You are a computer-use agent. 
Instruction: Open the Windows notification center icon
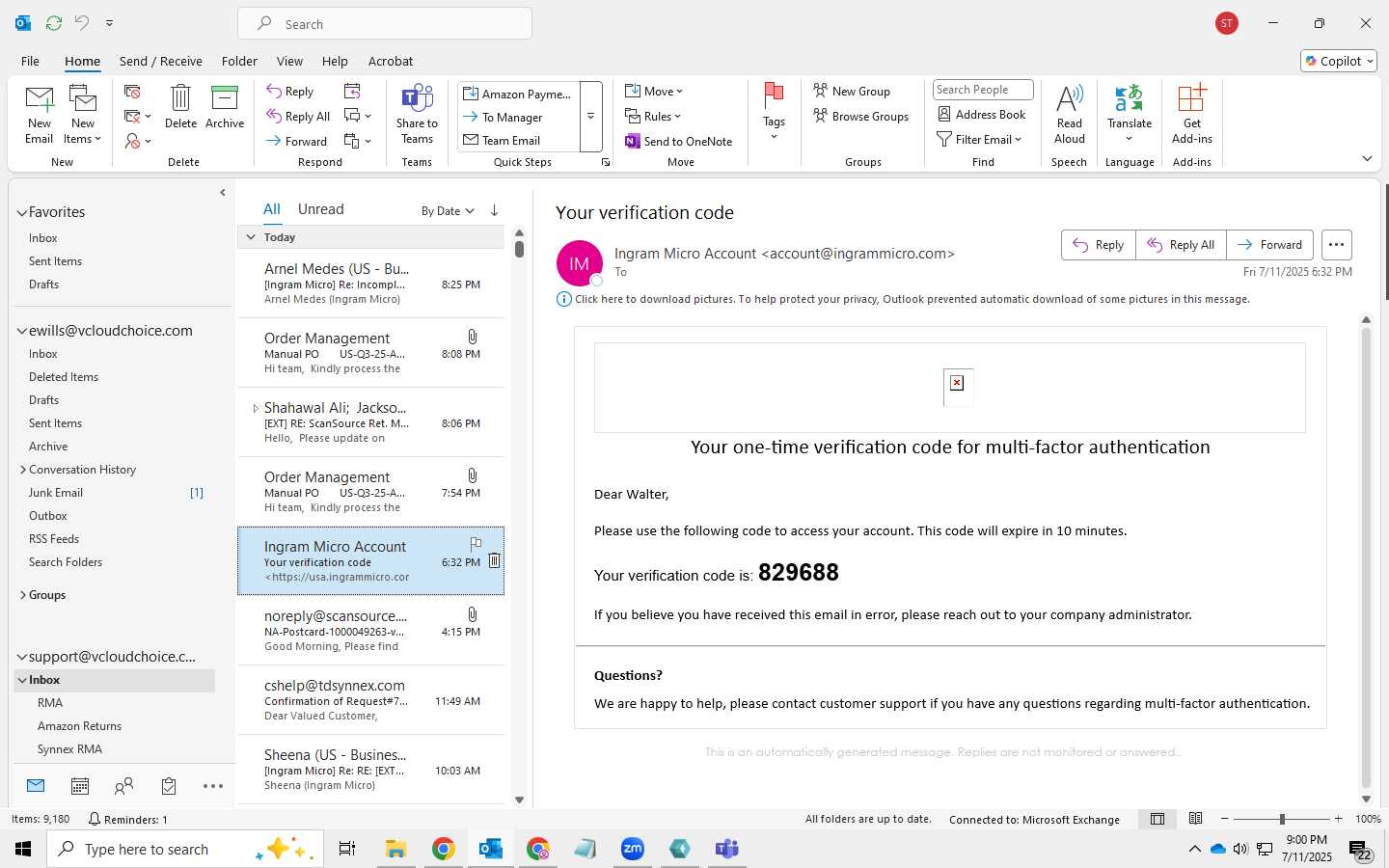tap(1360, 850)
